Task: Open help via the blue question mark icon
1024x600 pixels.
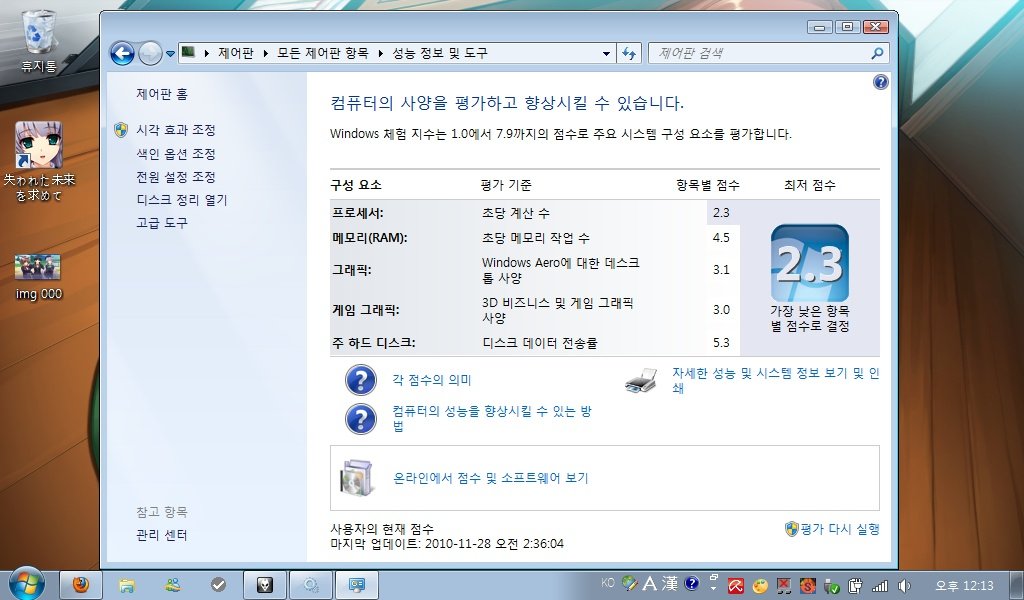Action: (x=881, y=82)
